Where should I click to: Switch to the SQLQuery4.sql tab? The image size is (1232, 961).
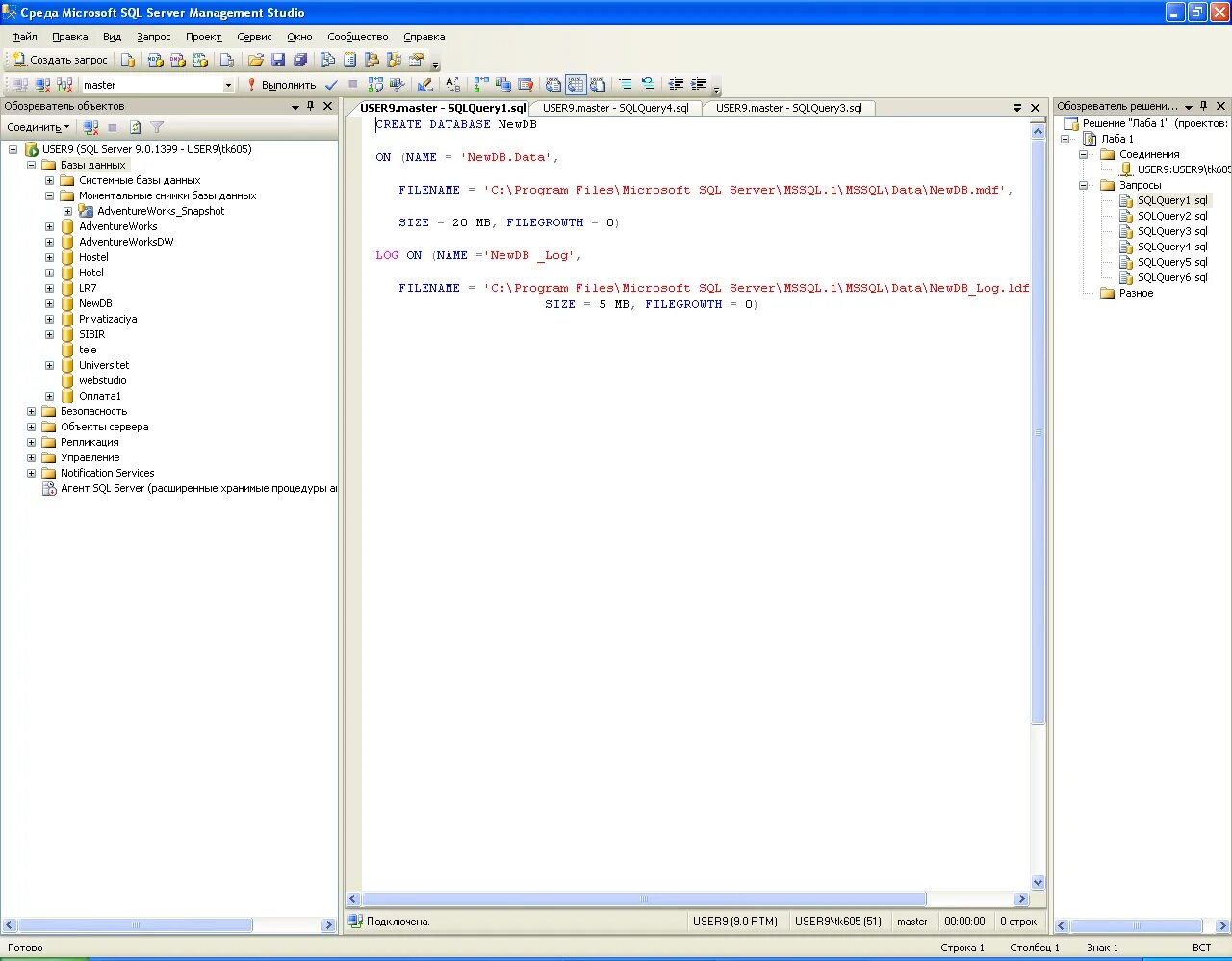[616, 108]
